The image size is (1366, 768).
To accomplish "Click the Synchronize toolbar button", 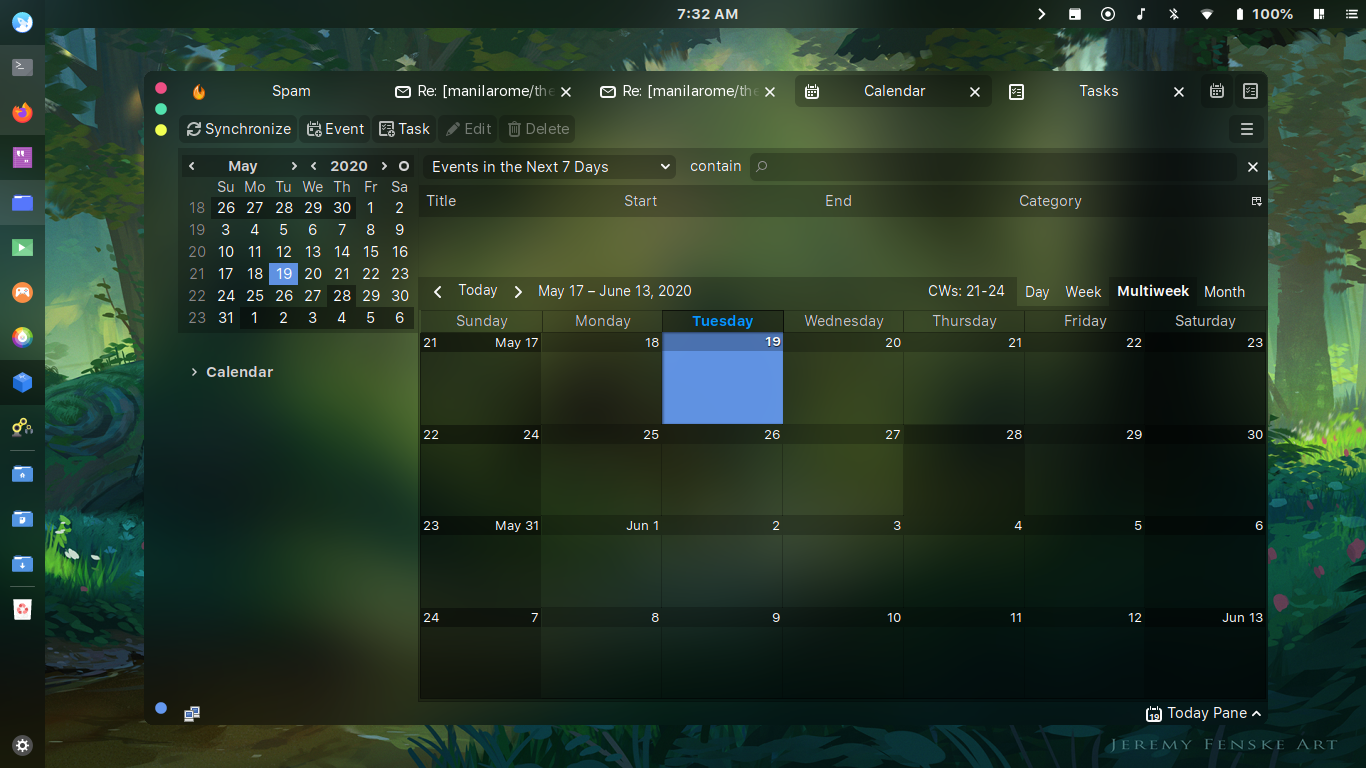I will (239, 129).
